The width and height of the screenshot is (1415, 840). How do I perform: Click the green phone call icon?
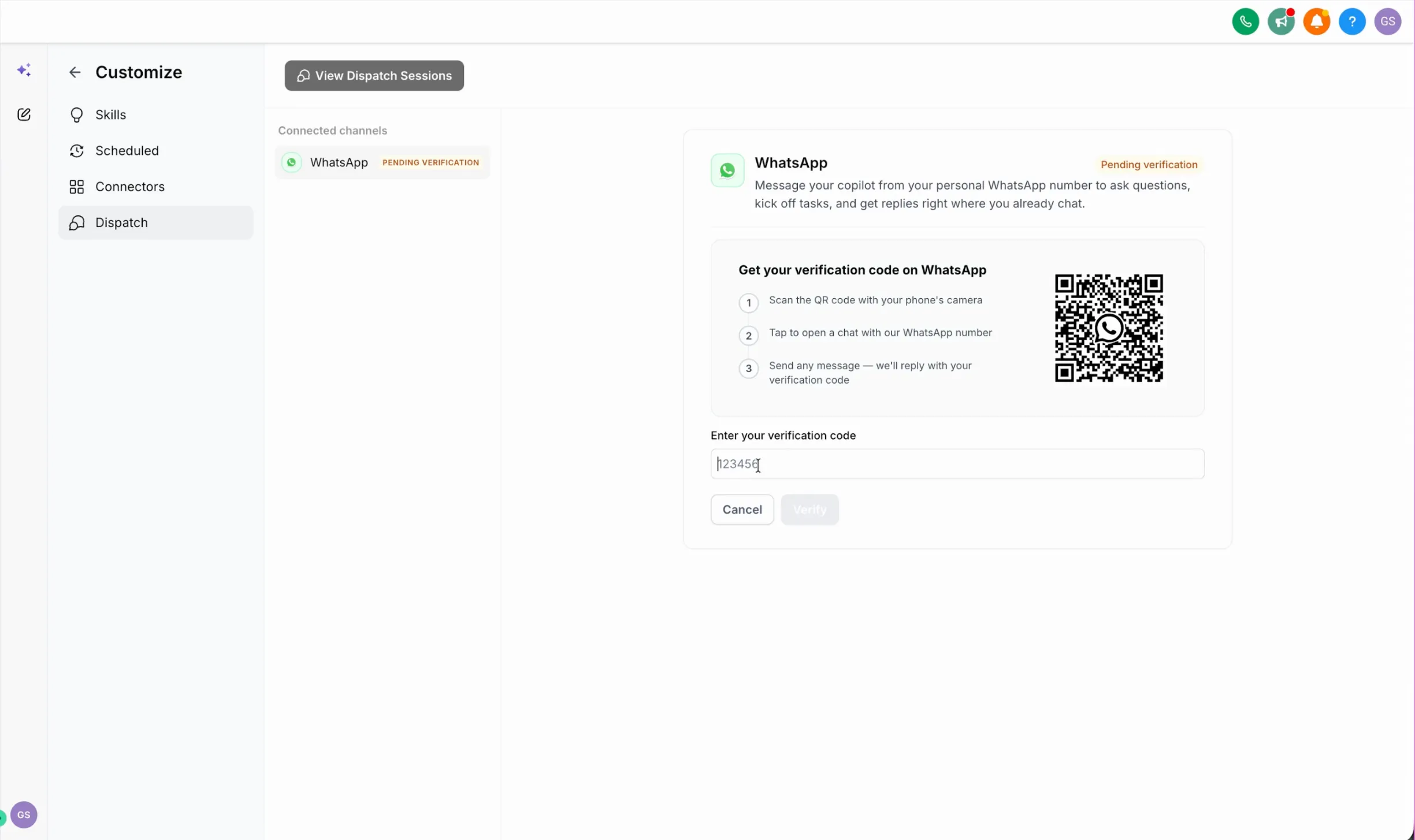coord(1245,22)
